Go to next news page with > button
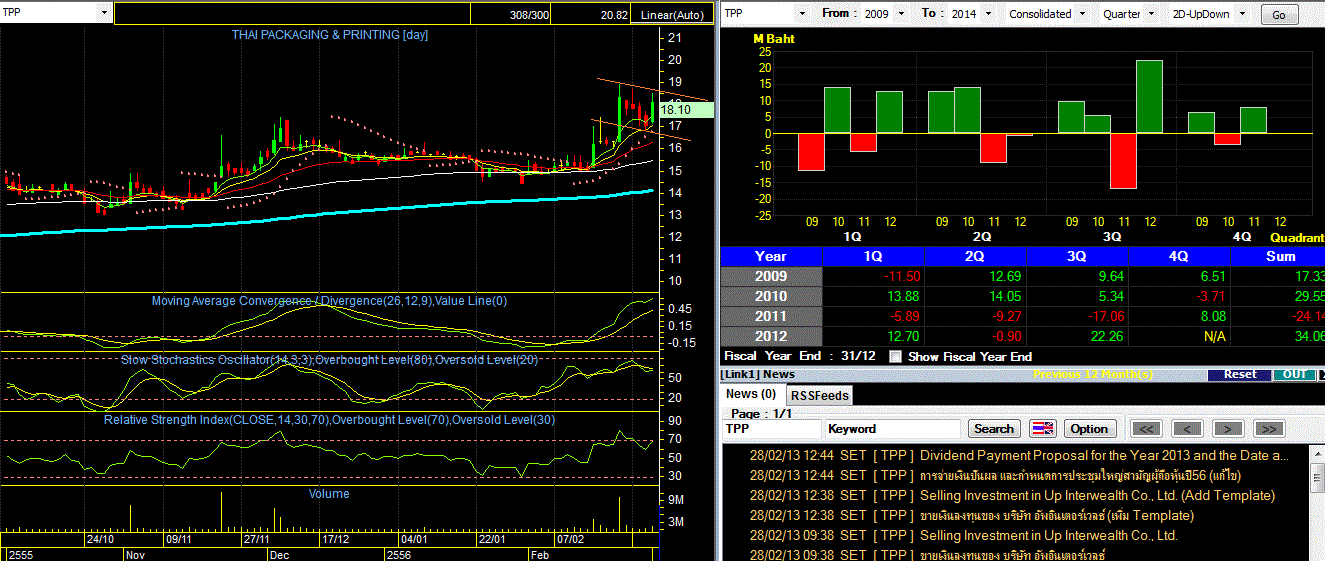Image resolution: width=1325 pixels, height=561 pixels. tap(1227, 429)
